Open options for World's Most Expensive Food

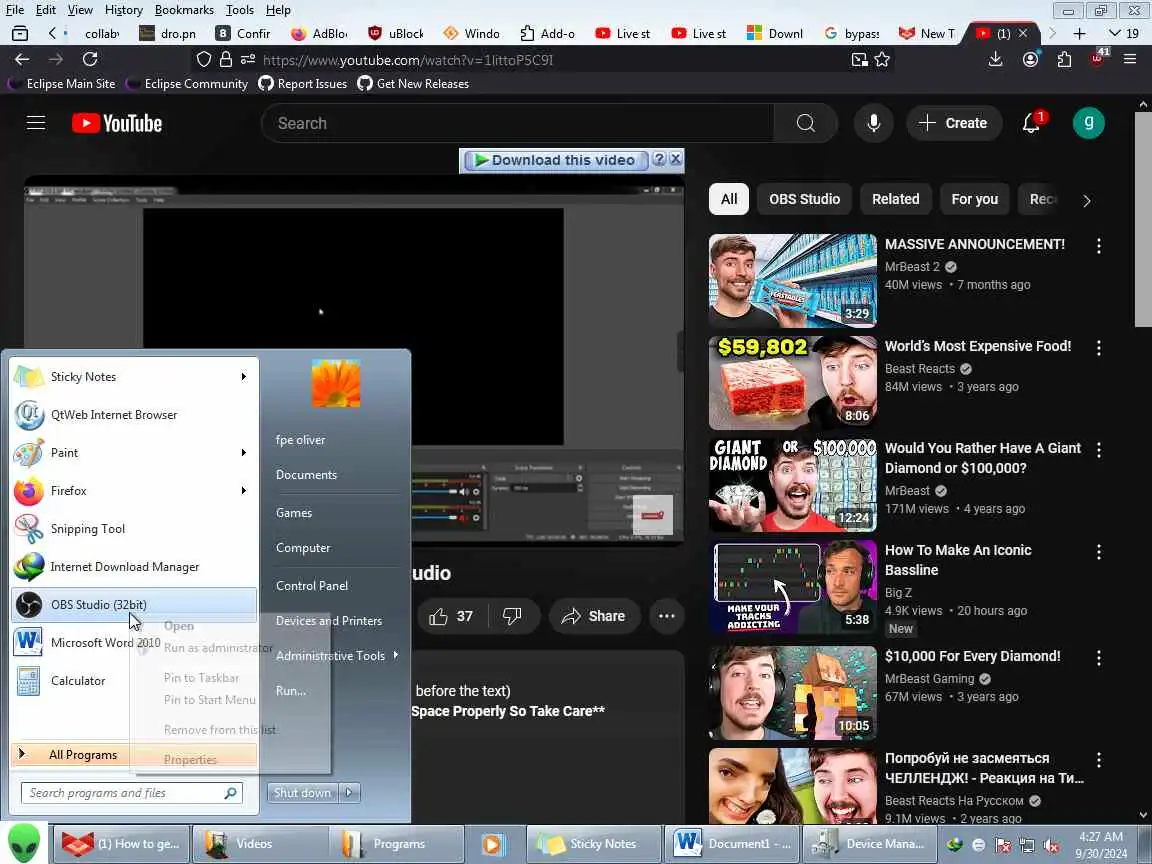(x=1098, y=348)
